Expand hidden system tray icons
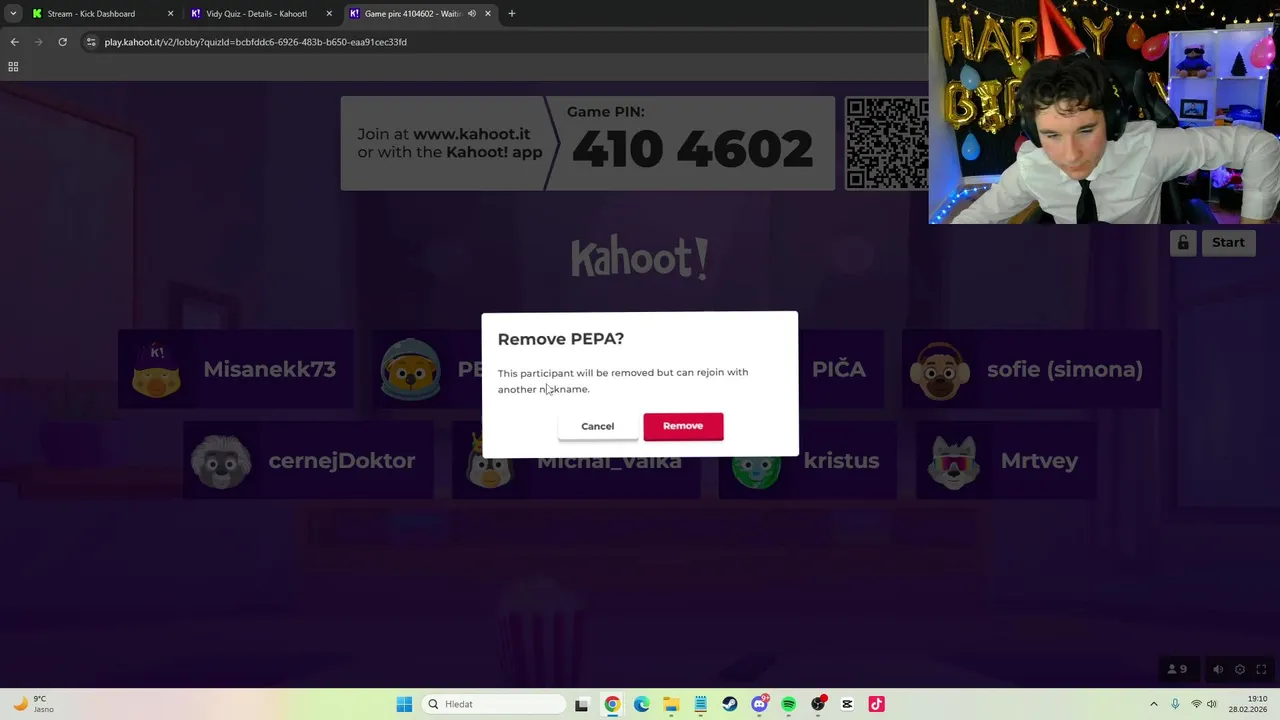The width and height of the screenshot is (1280, 720). [1153, 704]
